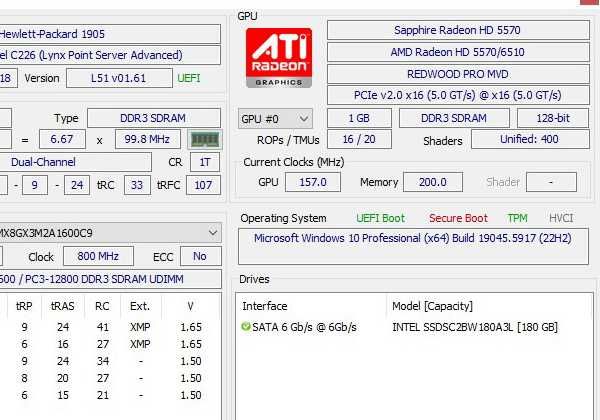Image resolution: width=600 pixels, height=420 pixels.
Task: Click the 128-bit bus width field
Action: coord(553,118)
